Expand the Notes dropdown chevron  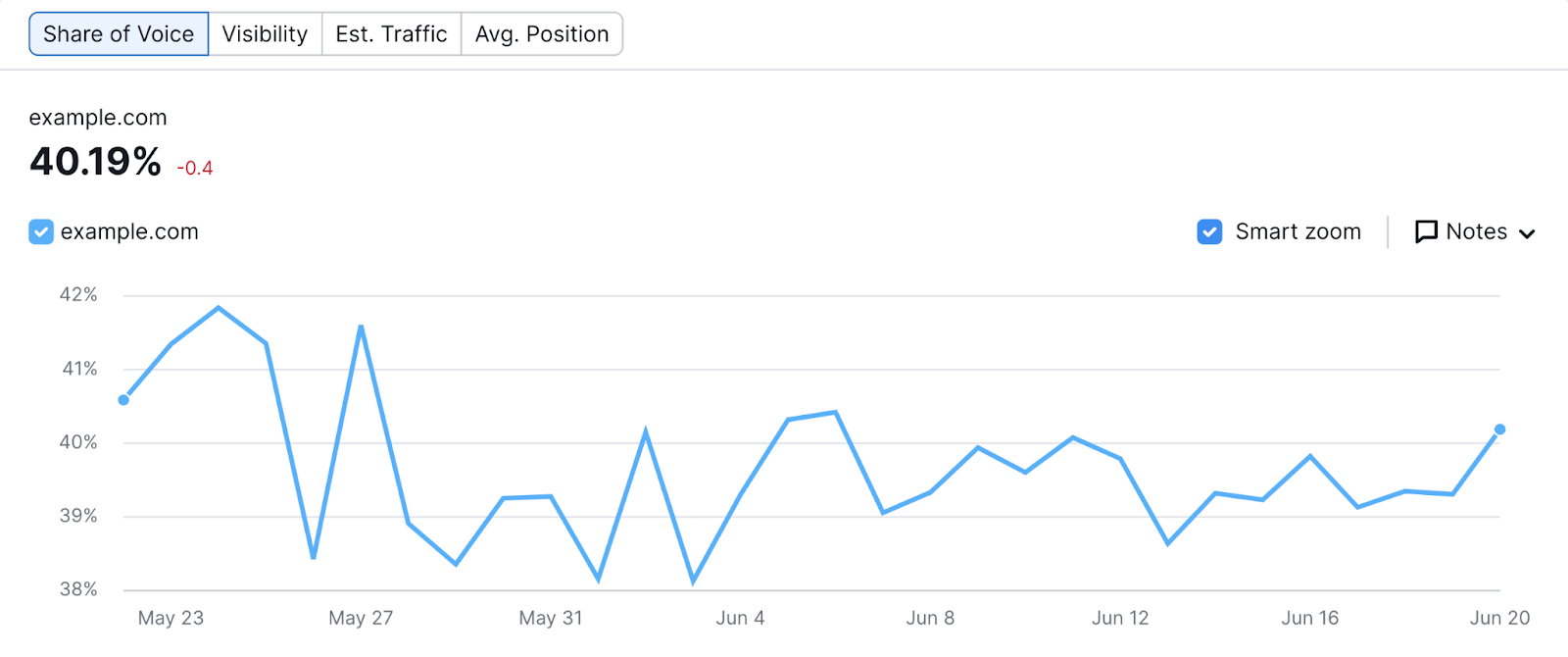pyautogui.click(x=1528, y=234)
